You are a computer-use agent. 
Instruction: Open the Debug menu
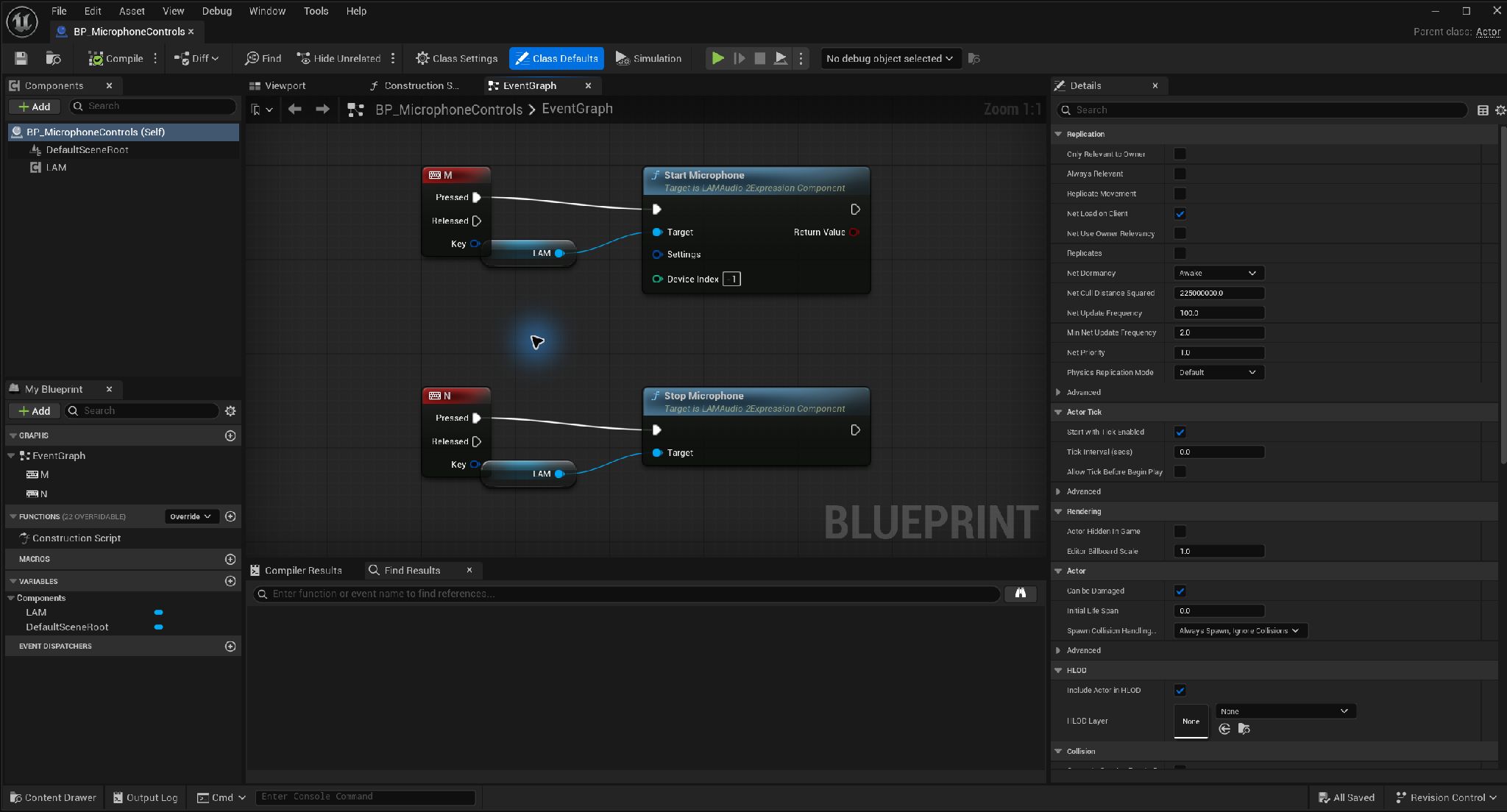tap(216, 11)
